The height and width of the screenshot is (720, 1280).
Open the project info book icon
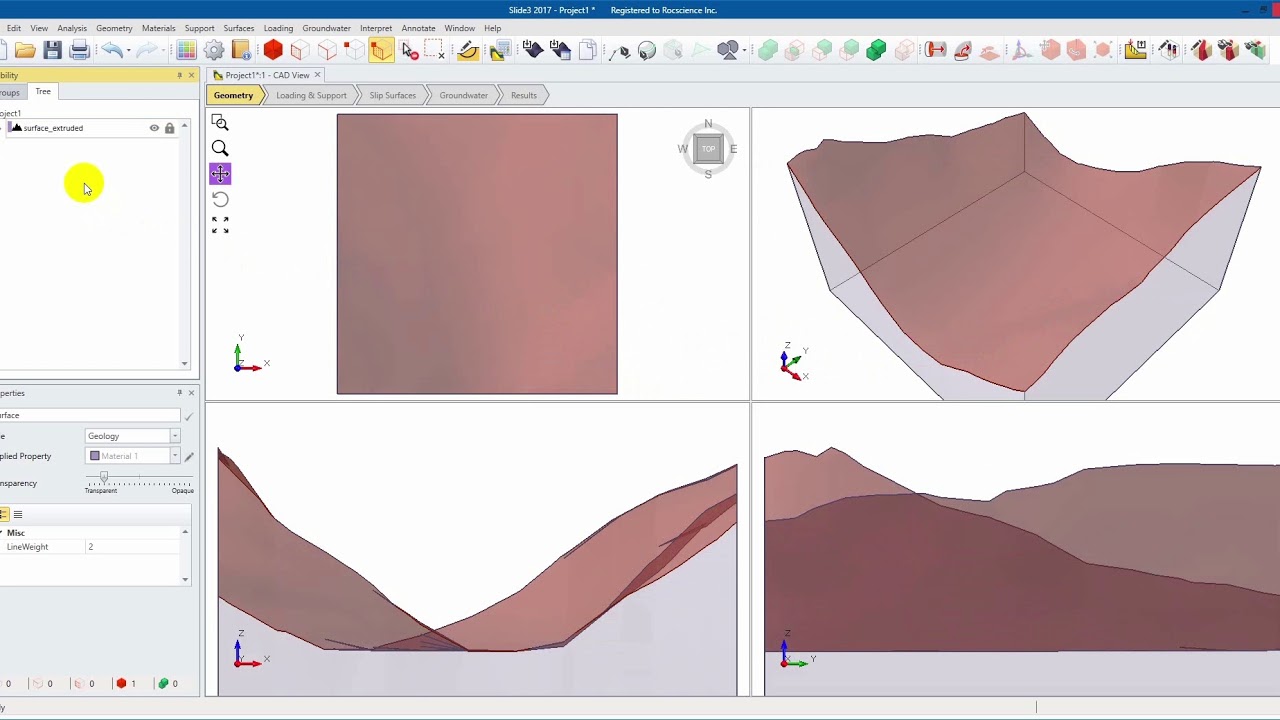(x=241, y=50)
